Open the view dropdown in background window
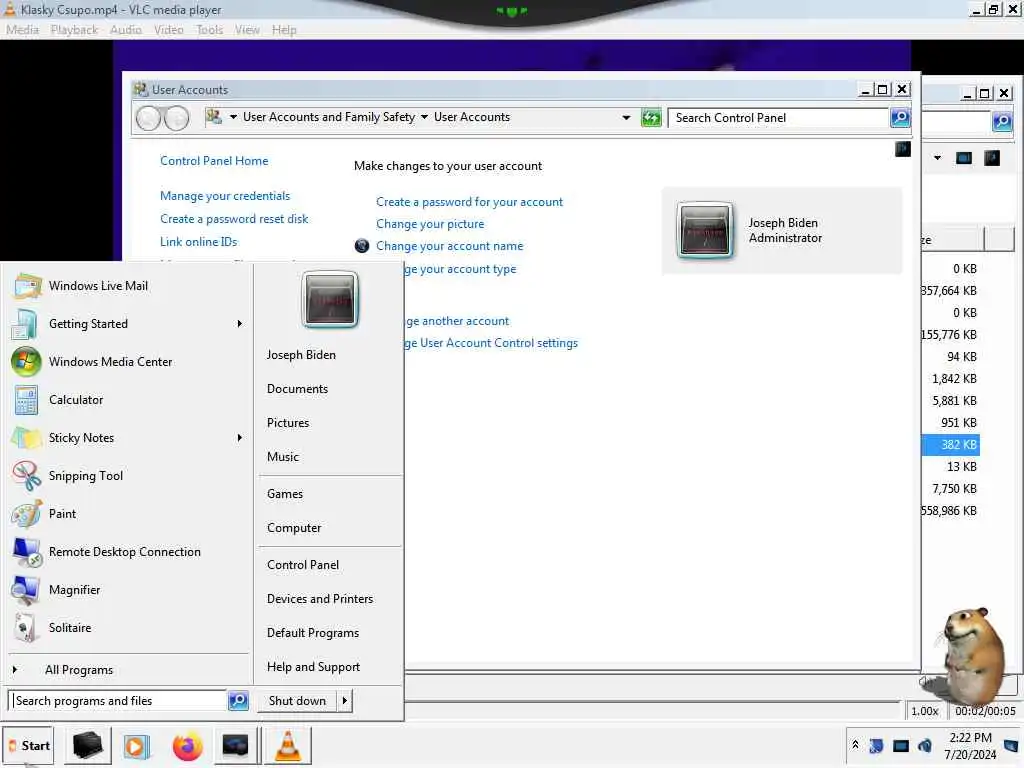This screenshot has height=768, width=1024. 938,158
